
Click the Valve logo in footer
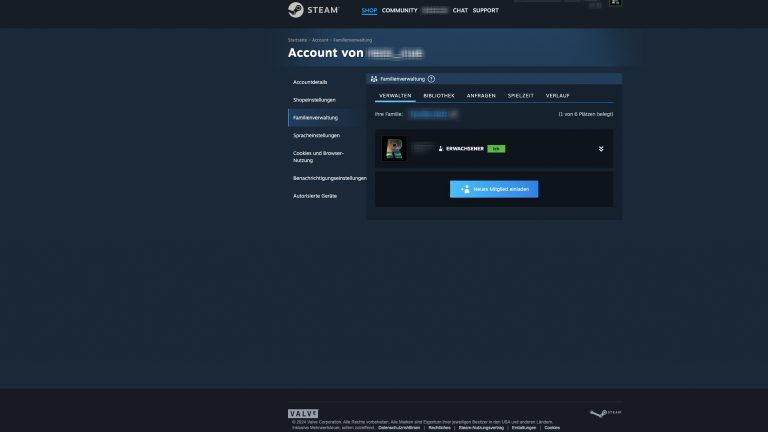(303, 413)
